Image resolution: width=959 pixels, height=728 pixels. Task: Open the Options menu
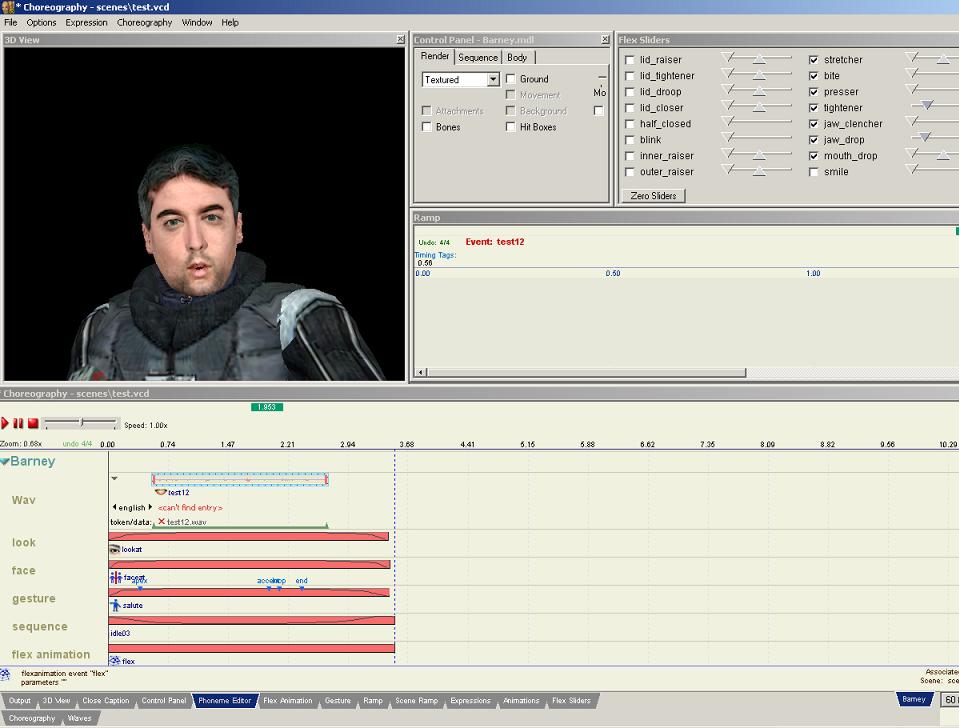tap(41, 23)
